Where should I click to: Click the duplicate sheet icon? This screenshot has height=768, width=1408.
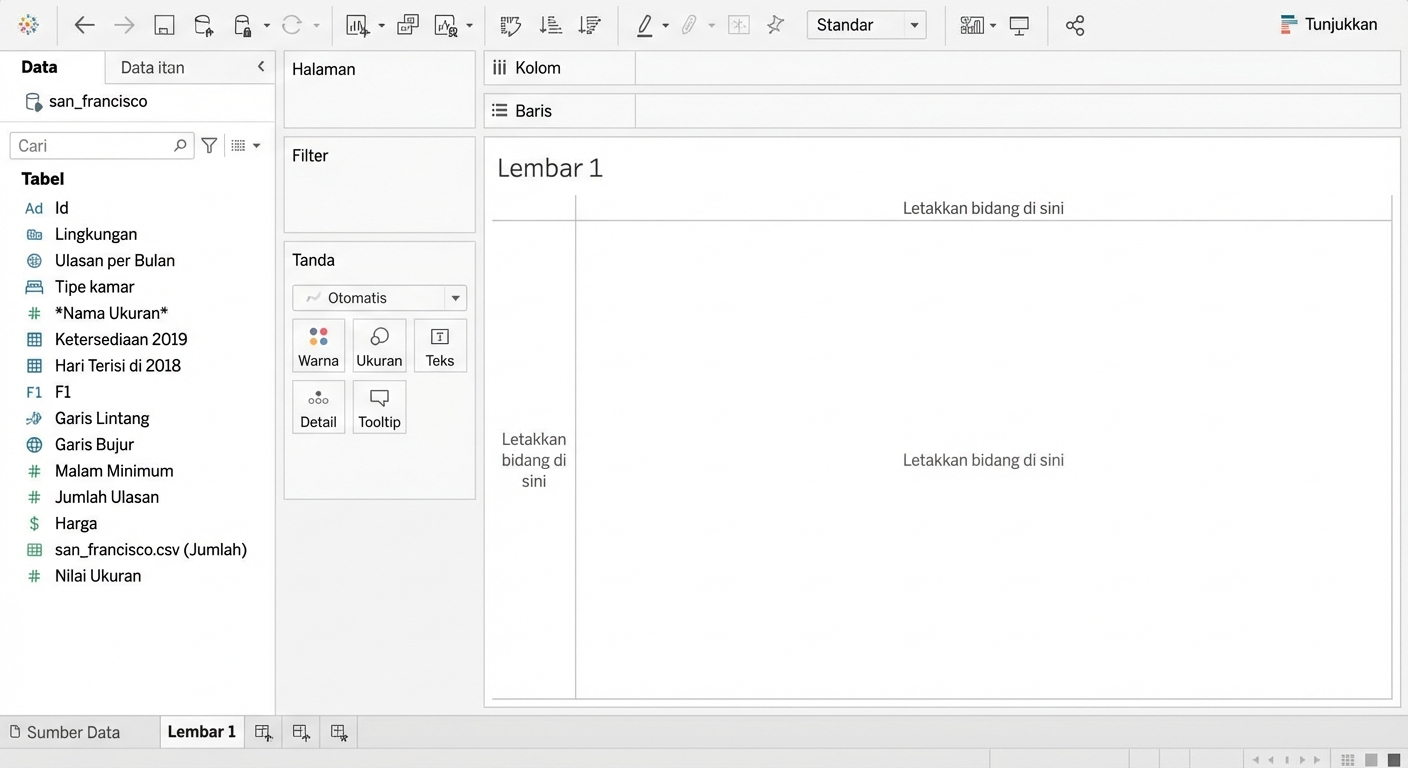407,26
